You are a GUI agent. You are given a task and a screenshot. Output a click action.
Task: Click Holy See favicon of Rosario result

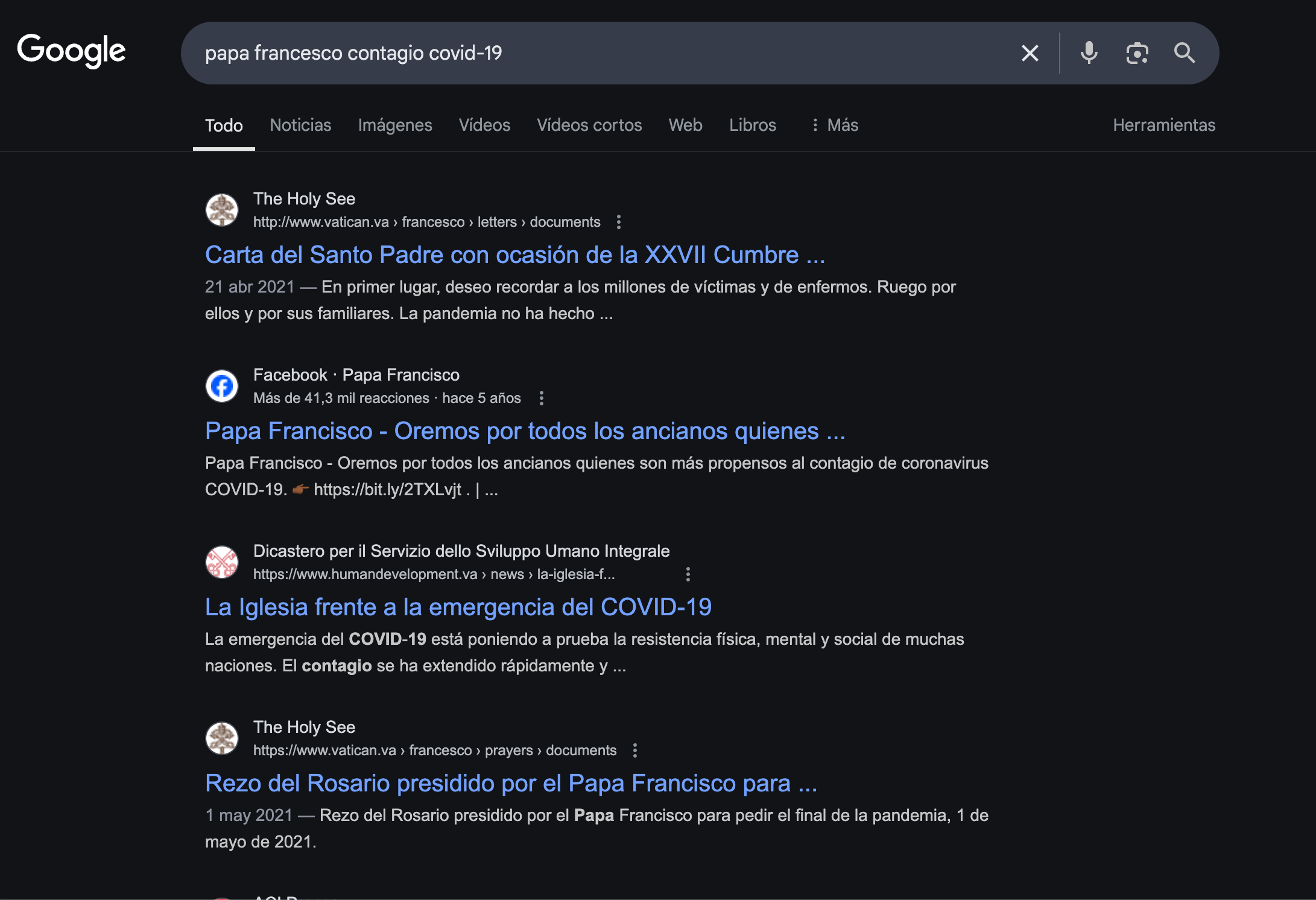click(x=222, y=738)
